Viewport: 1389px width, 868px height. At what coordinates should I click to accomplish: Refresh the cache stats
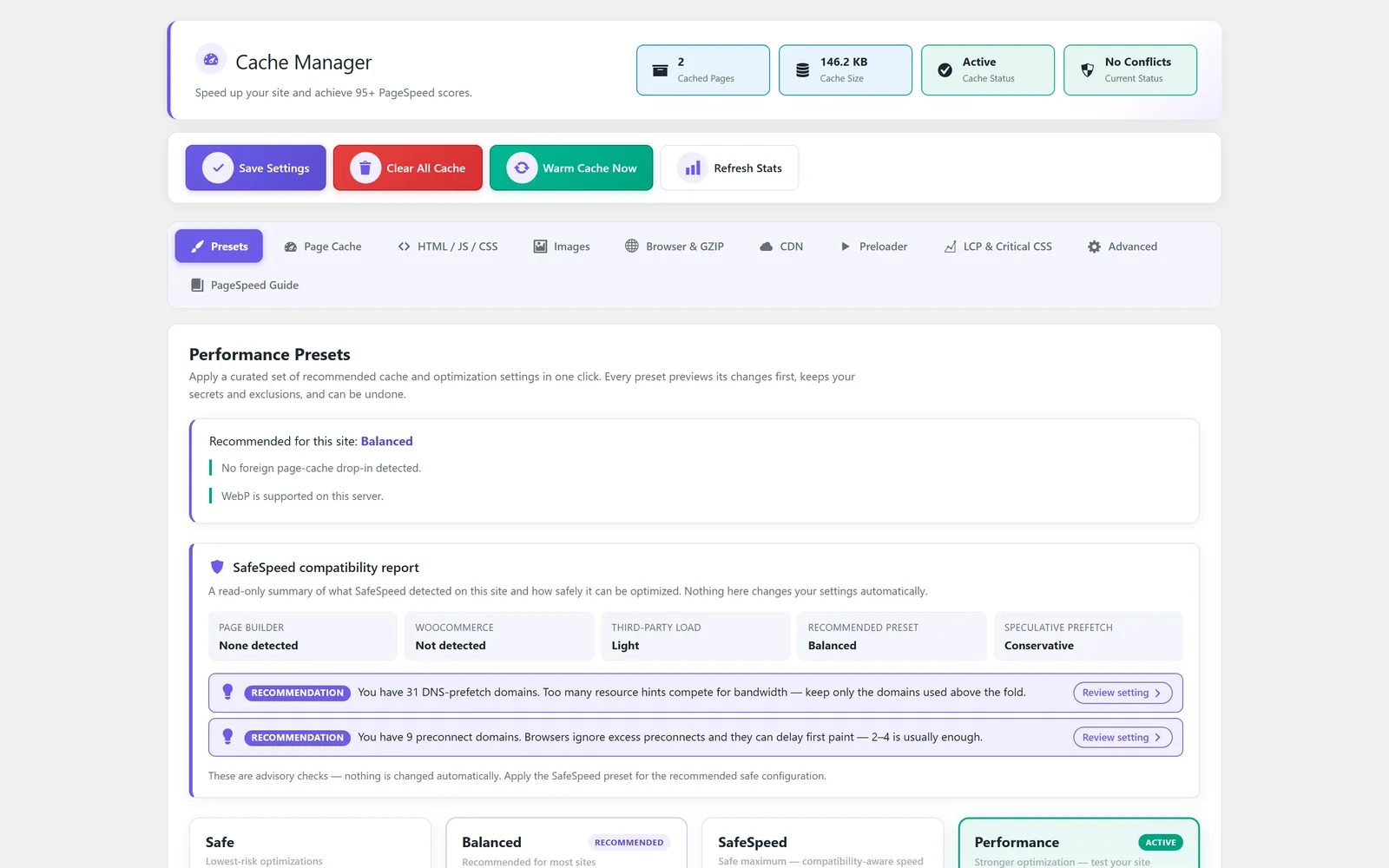pos(729,168)
